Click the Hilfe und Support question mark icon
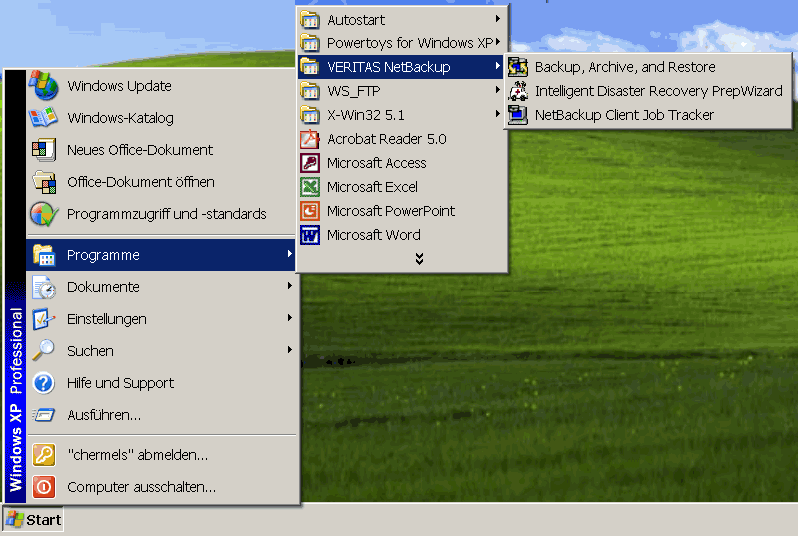Screen dimensions: 798x536 [x=44, y=383]
